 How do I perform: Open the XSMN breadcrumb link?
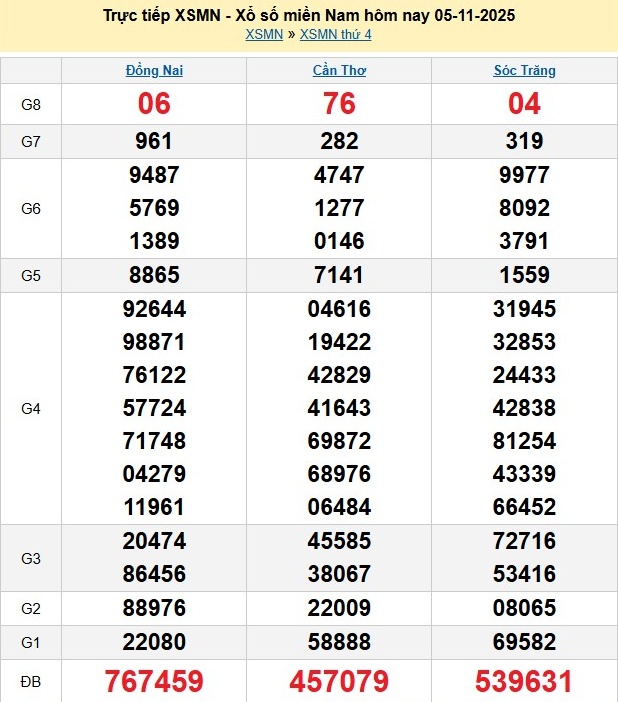tap(263, 35)
